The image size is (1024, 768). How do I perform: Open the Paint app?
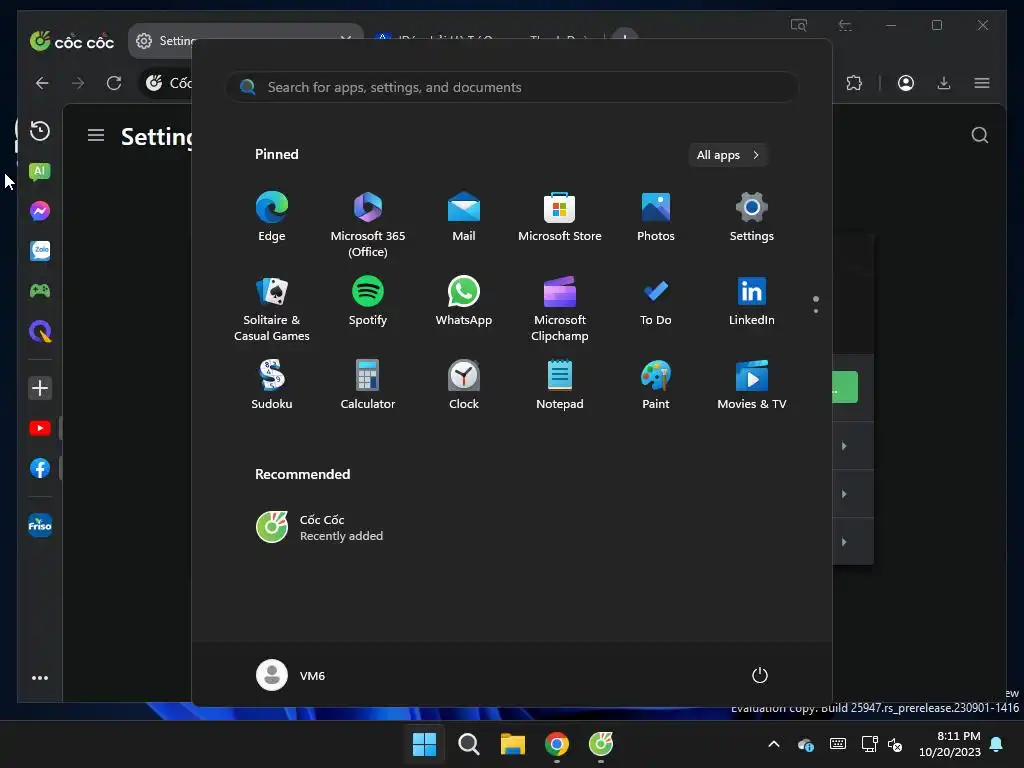(x=656, y=385)
